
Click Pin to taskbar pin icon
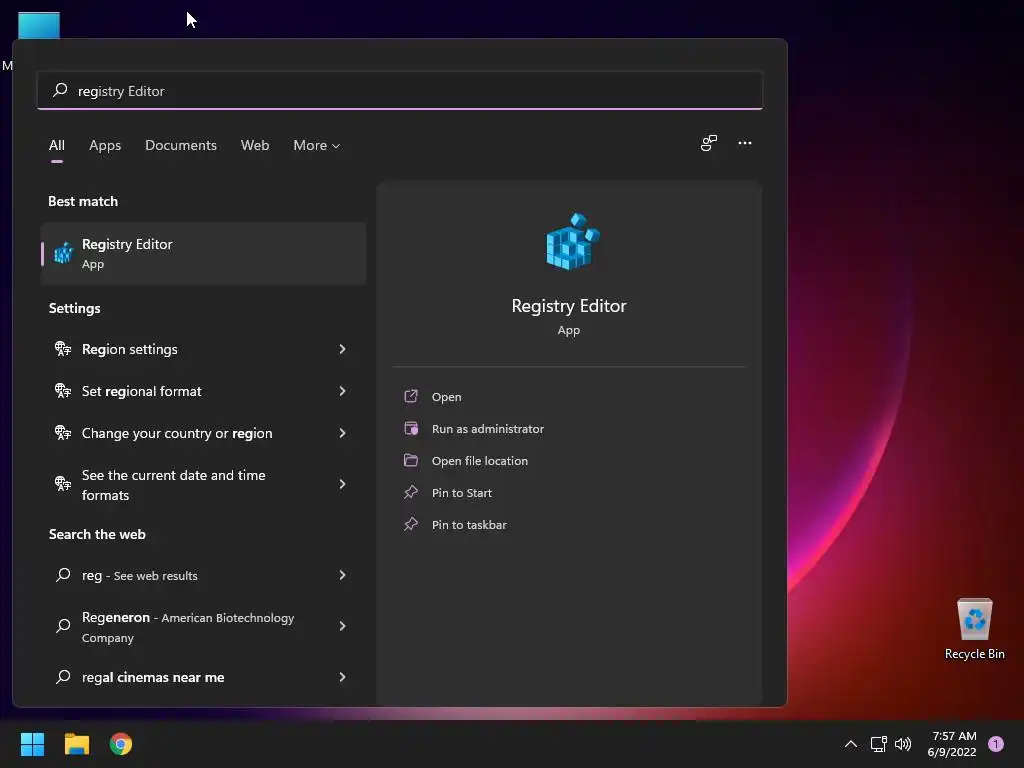tap(411, 524)
